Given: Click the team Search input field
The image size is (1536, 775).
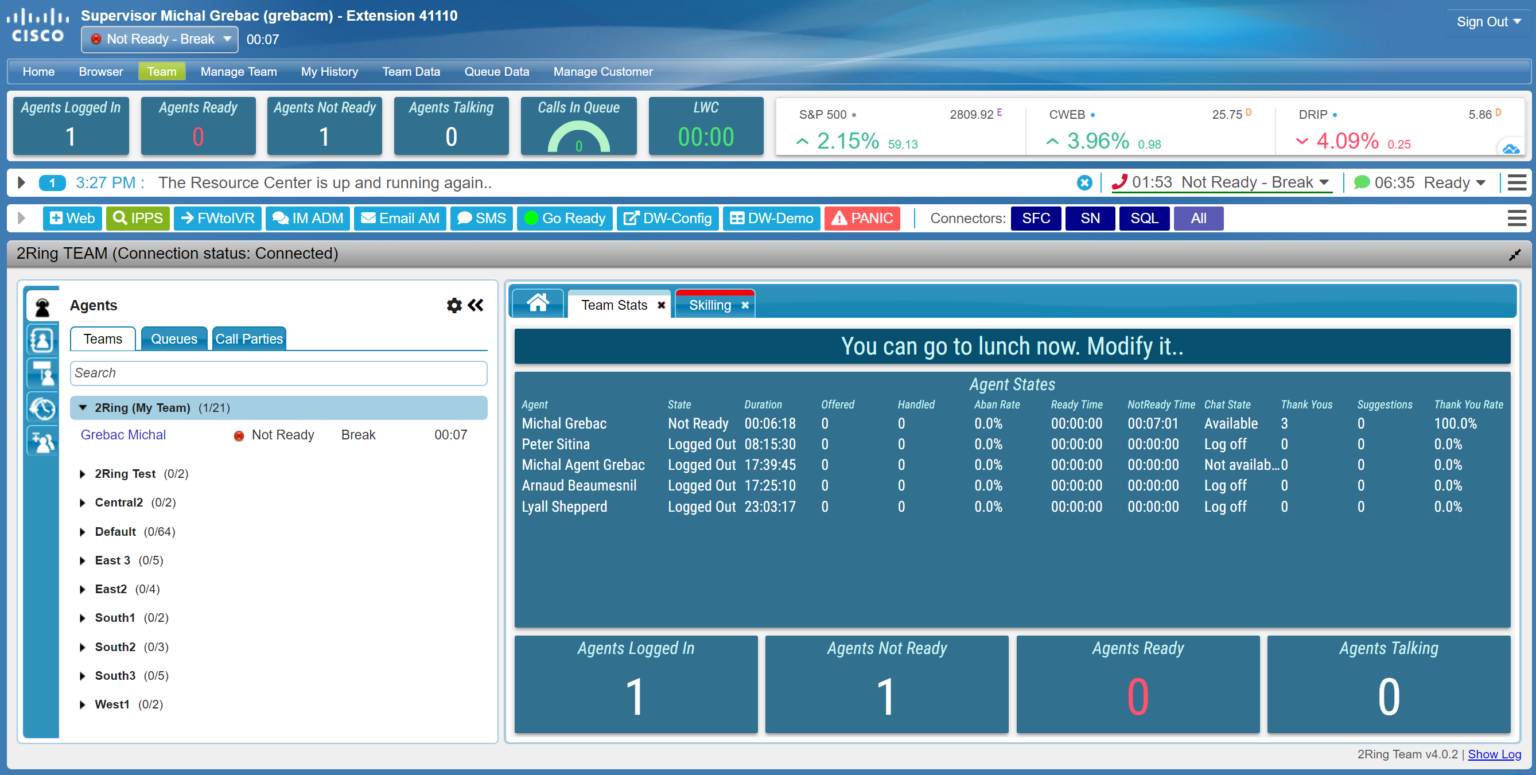Looking at the screenshot, I should [x=278, y=372].
